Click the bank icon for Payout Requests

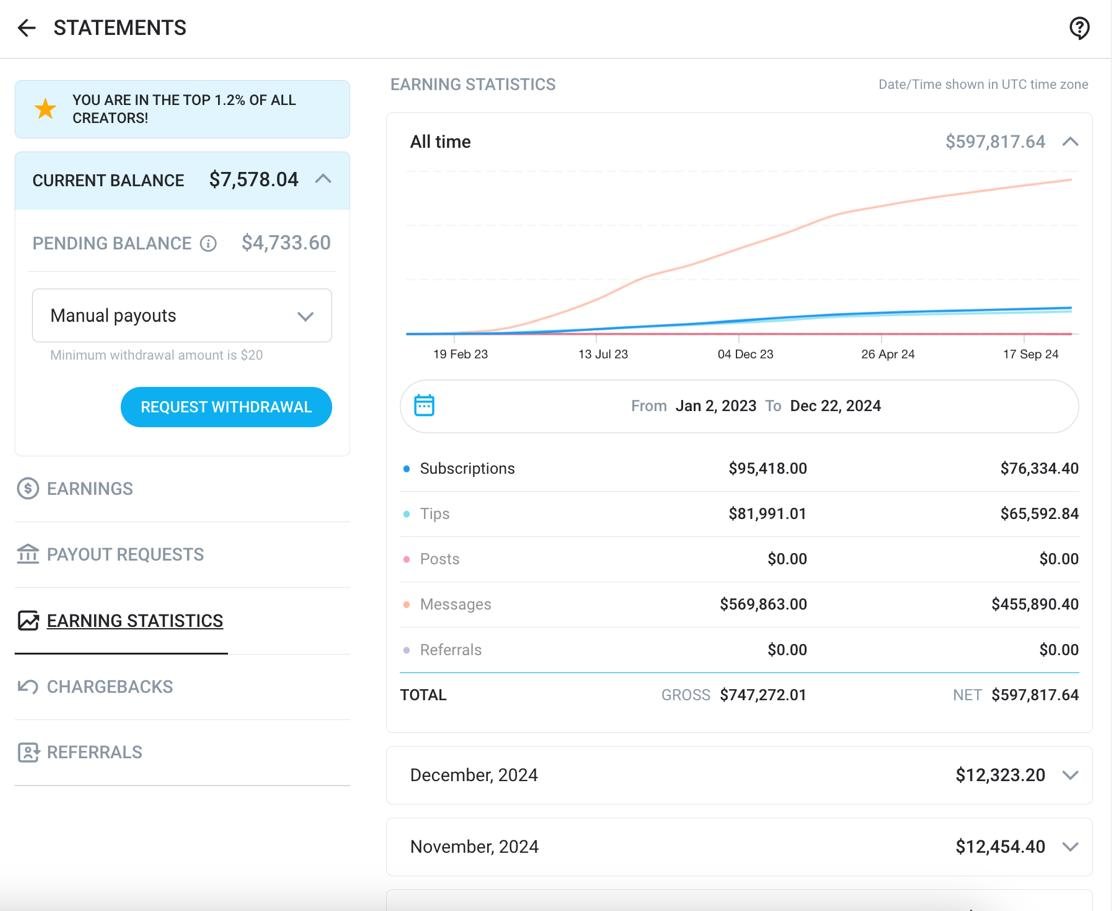point(28,554)
